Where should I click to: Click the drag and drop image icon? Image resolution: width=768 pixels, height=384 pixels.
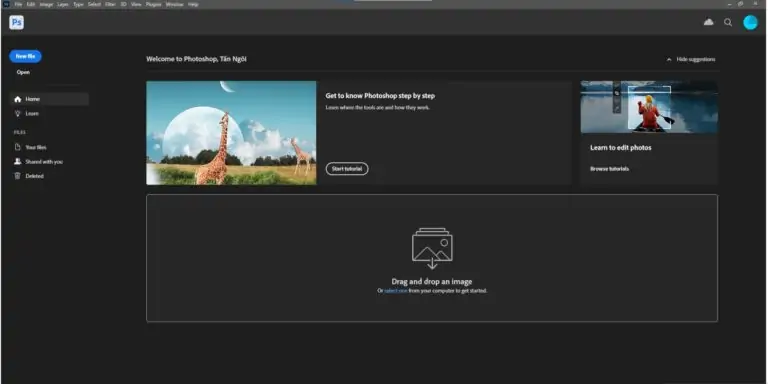point(432,248)
